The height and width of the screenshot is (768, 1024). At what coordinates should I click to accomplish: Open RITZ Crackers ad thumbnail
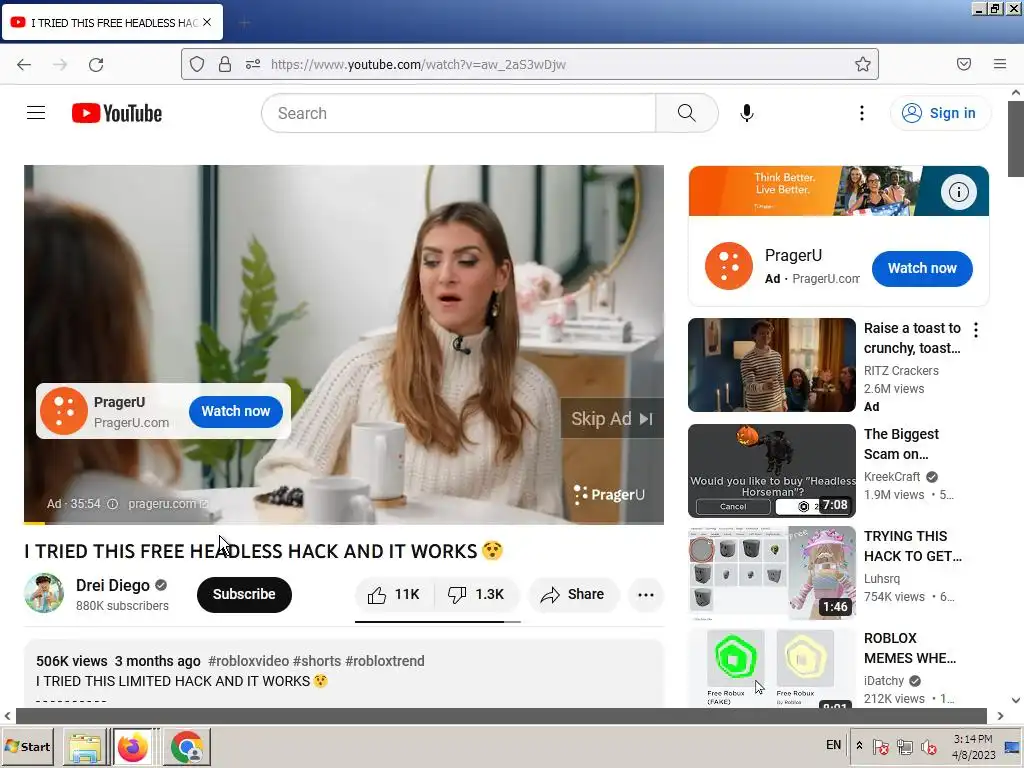pyautogui.click(x=772, y=365)
